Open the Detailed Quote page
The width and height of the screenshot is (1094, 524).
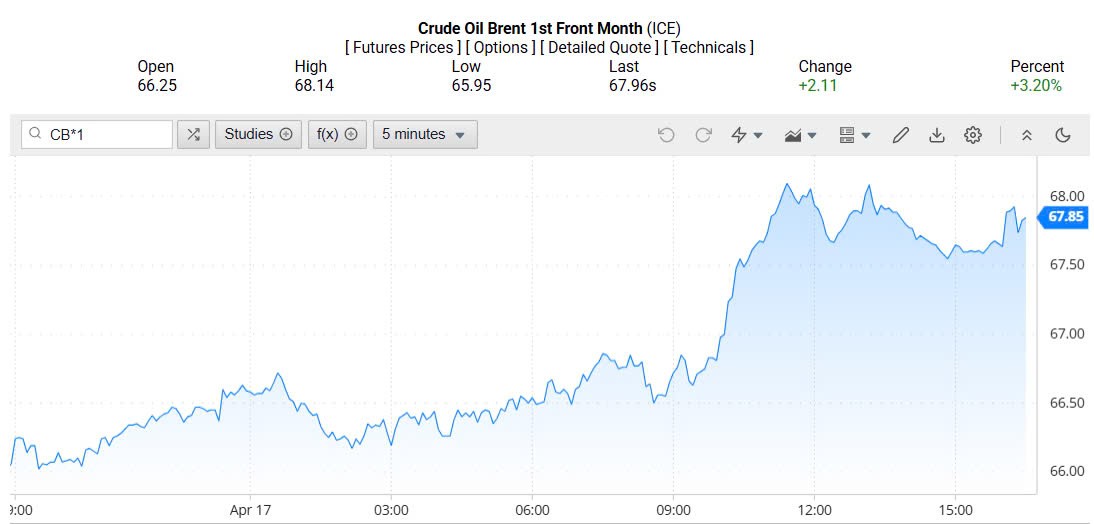coord(600,47)
